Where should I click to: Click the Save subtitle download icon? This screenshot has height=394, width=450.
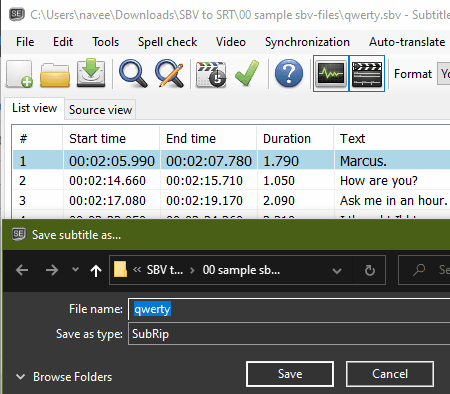(x=91, y=73)
